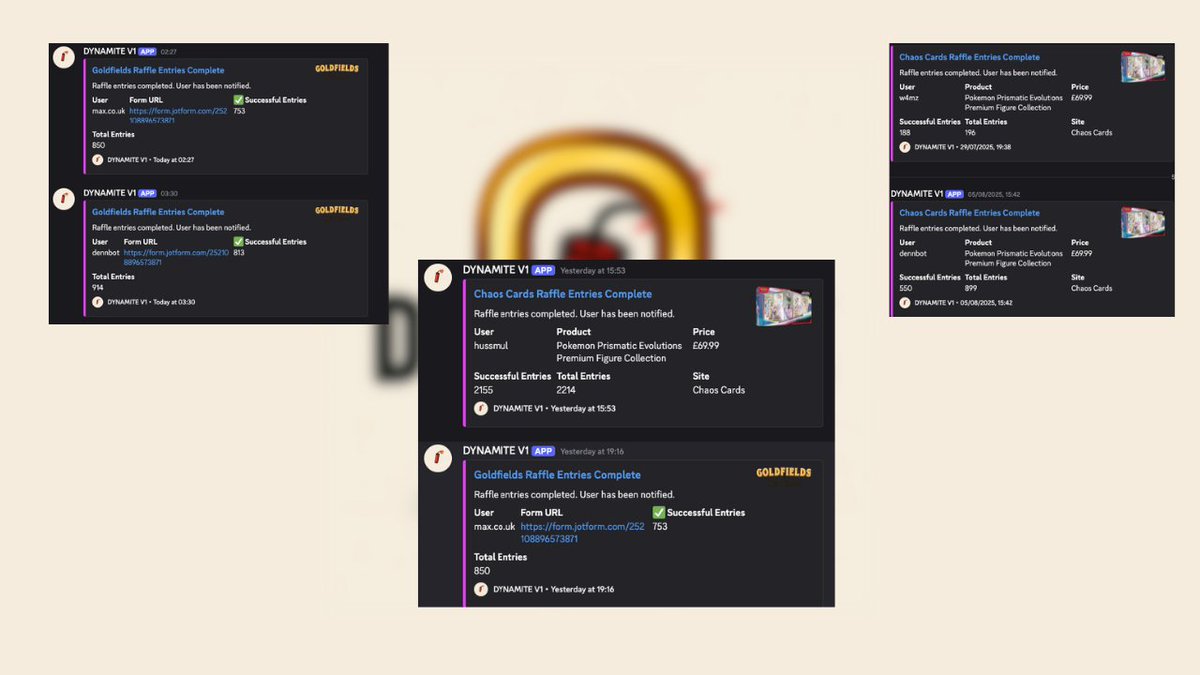Click the APP badge next to Yesterday at 15:53
Screen dimensions: 1200x675
543,270
